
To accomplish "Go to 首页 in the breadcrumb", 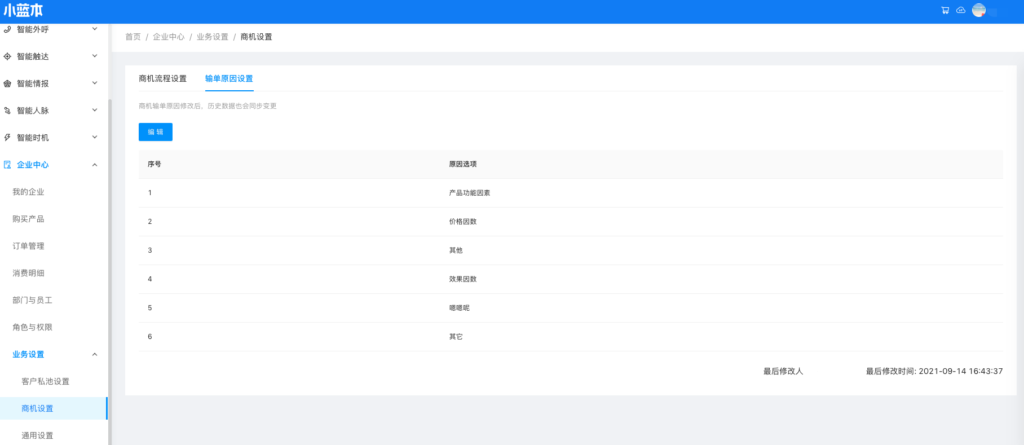I will [x=132, y=37].
